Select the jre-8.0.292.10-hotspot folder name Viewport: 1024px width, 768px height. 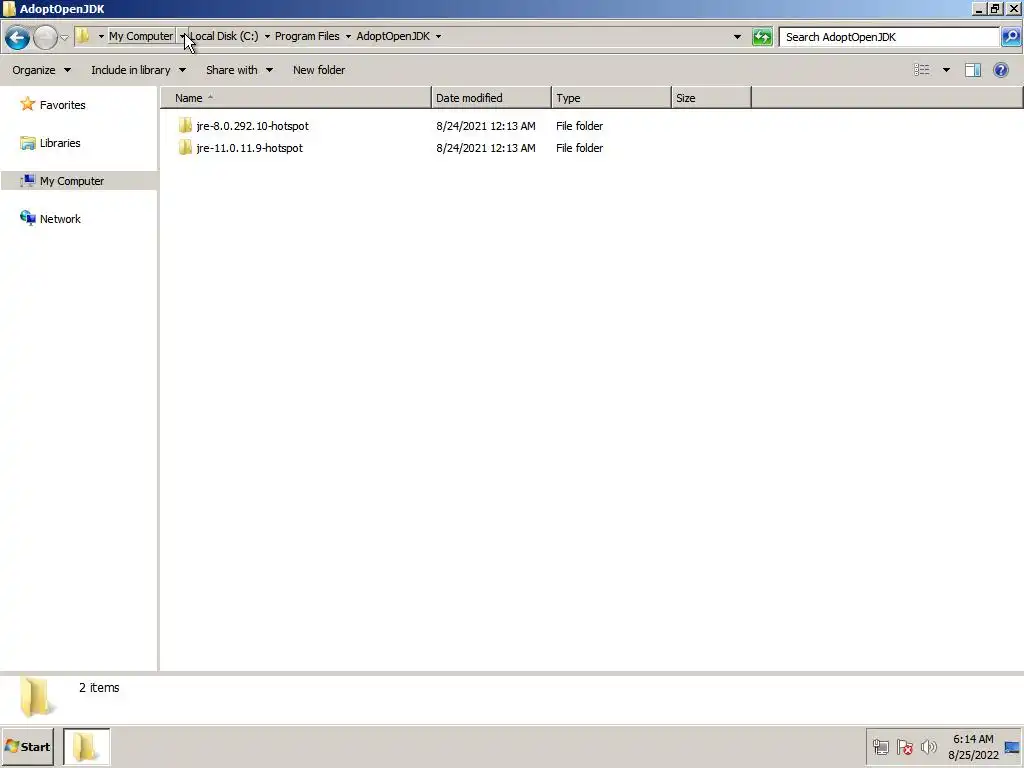click(x=252, y=126)
